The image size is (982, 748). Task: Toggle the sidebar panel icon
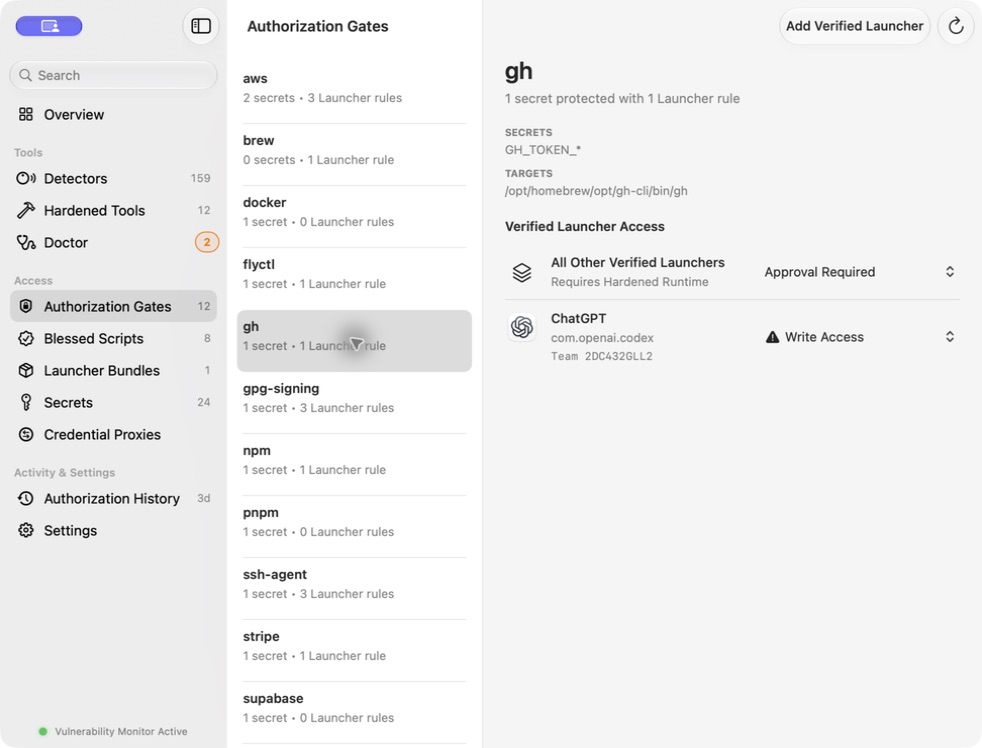200,26
